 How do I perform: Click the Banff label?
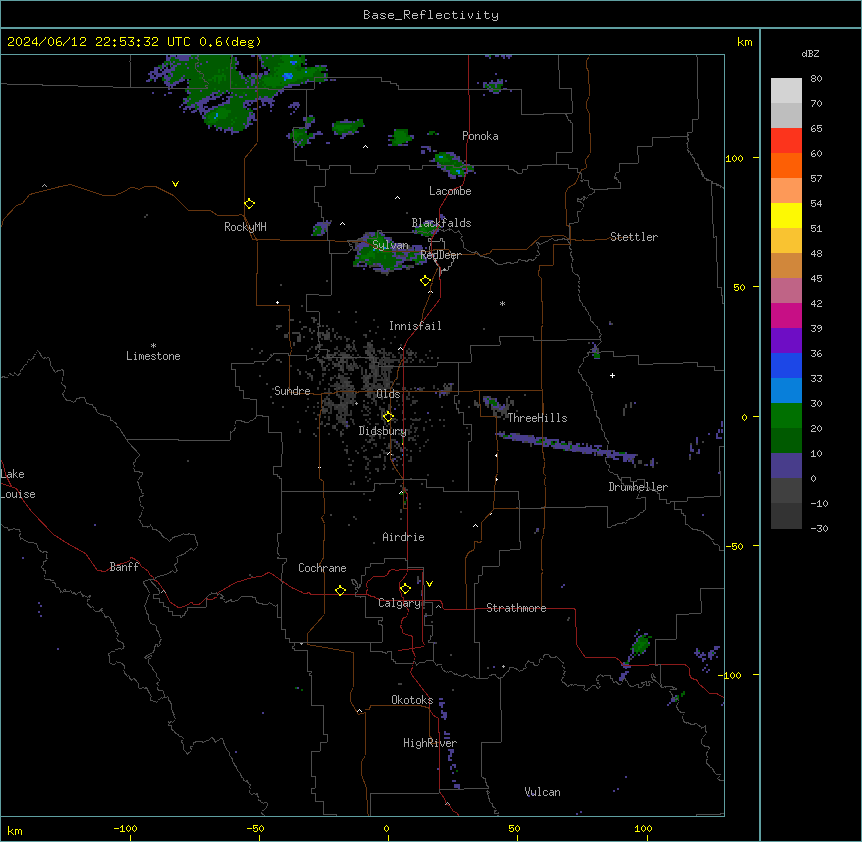124,567
